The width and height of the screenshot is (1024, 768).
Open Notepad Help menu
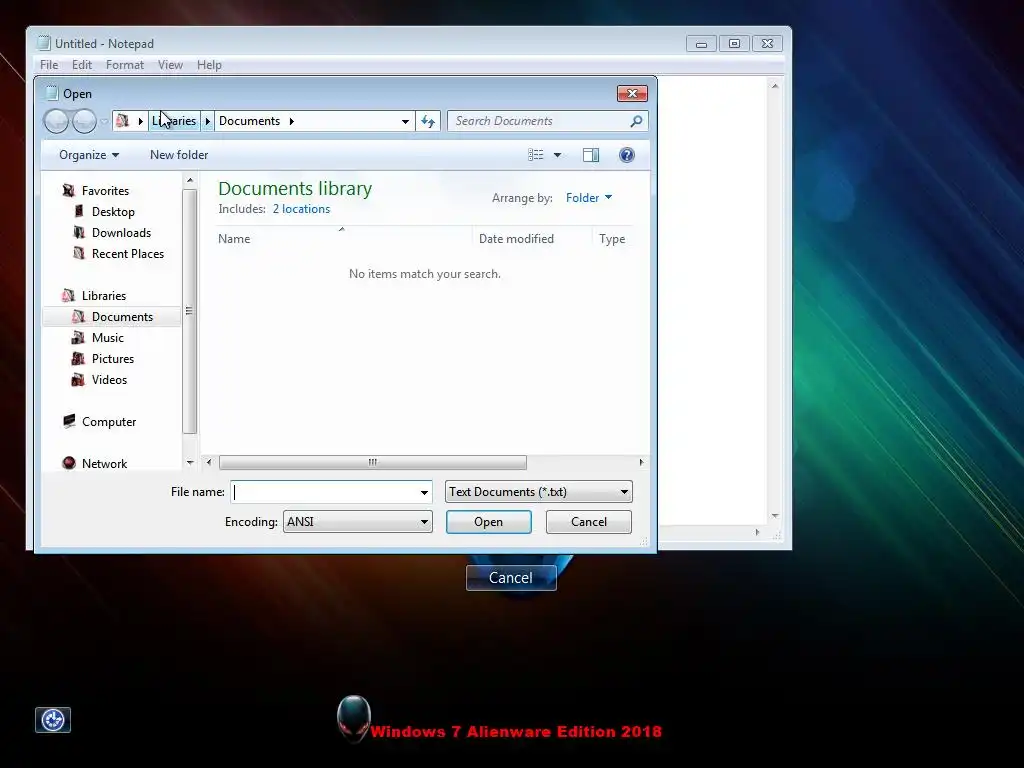click(x=209, y=65)
